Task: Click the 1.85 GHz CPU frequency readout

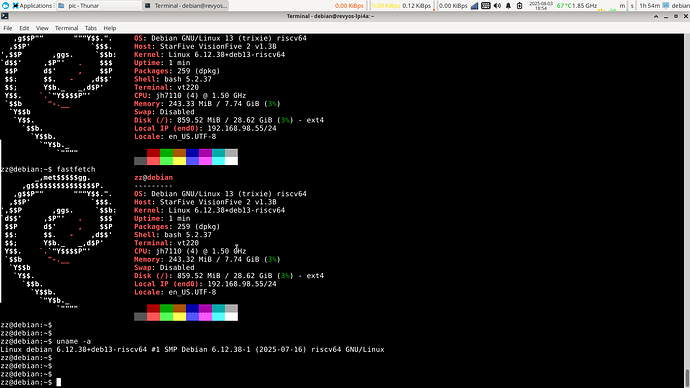Action: (x=585, y=6)
